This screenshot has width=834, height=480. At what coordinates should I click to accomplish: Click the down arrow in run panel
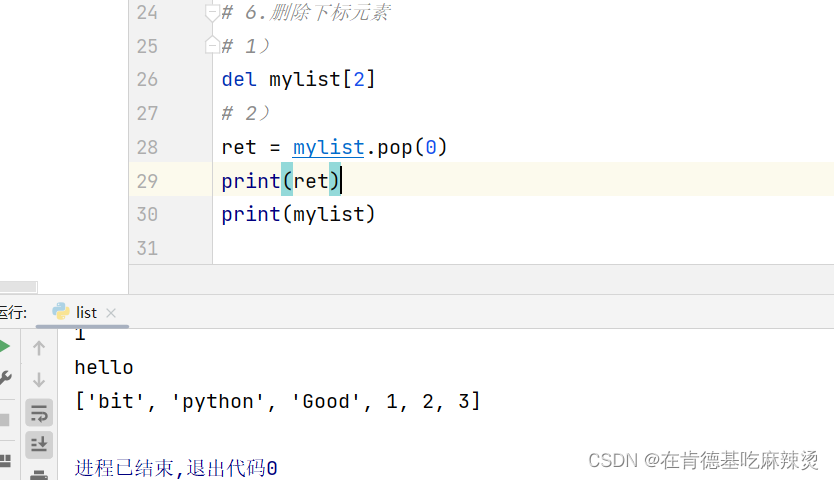point(39,380)
